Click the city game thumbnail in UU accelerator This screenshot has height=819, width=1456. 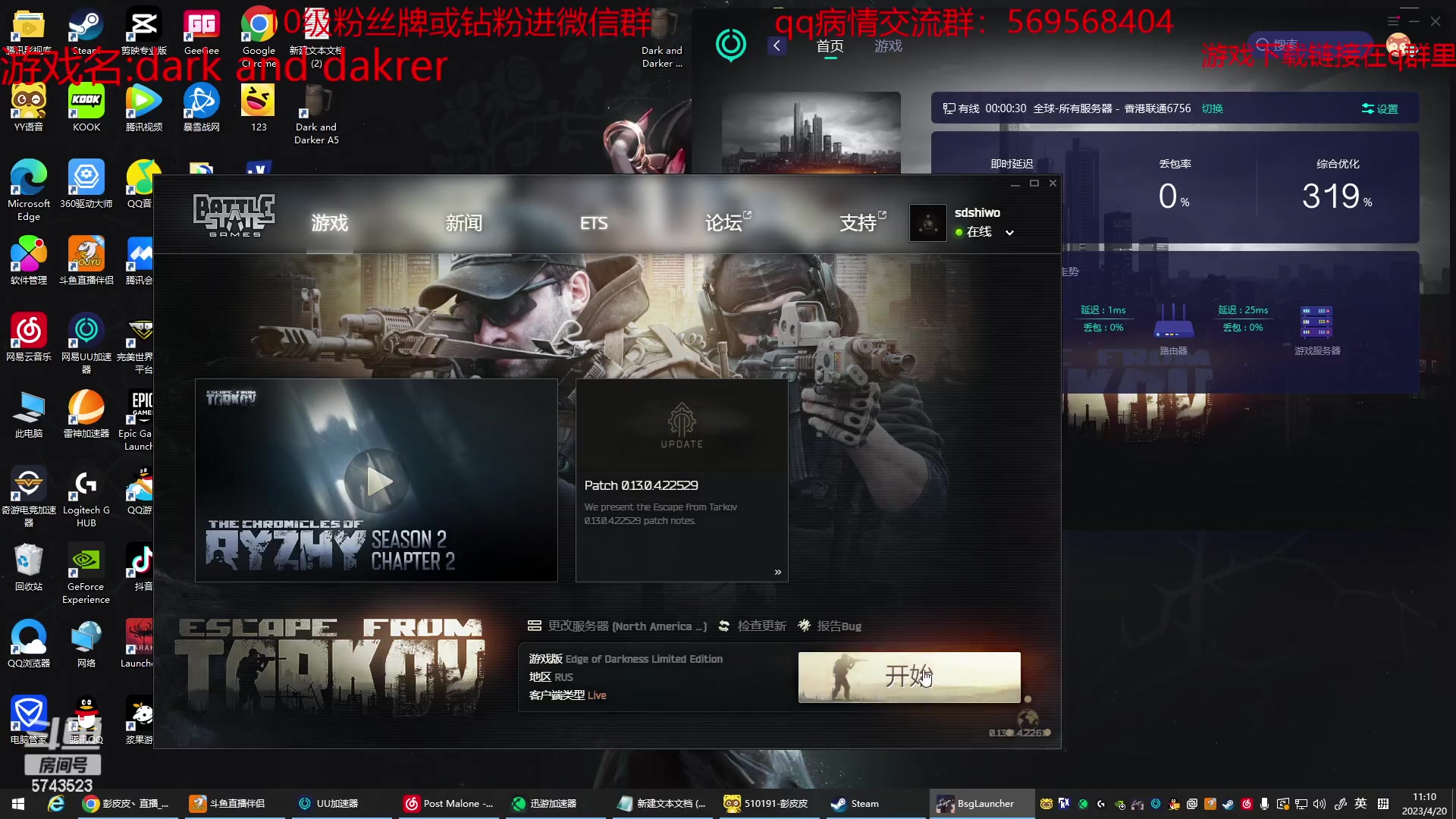pos(811,132)
